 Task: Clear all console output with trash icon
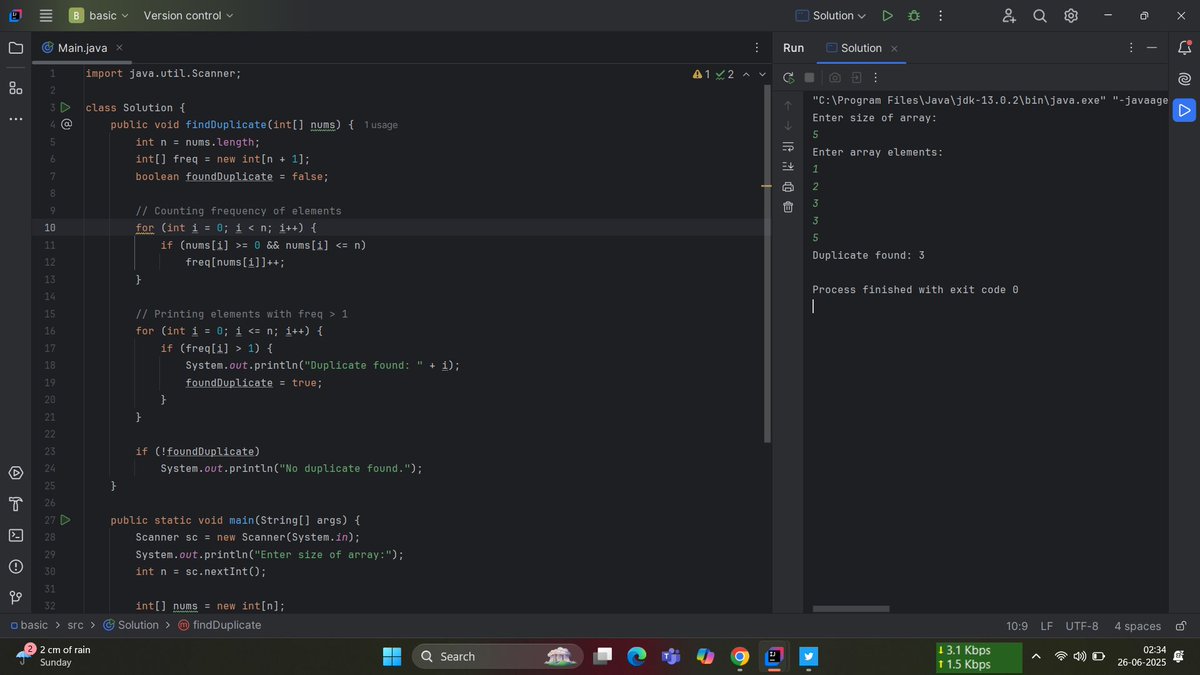[788, 207]
